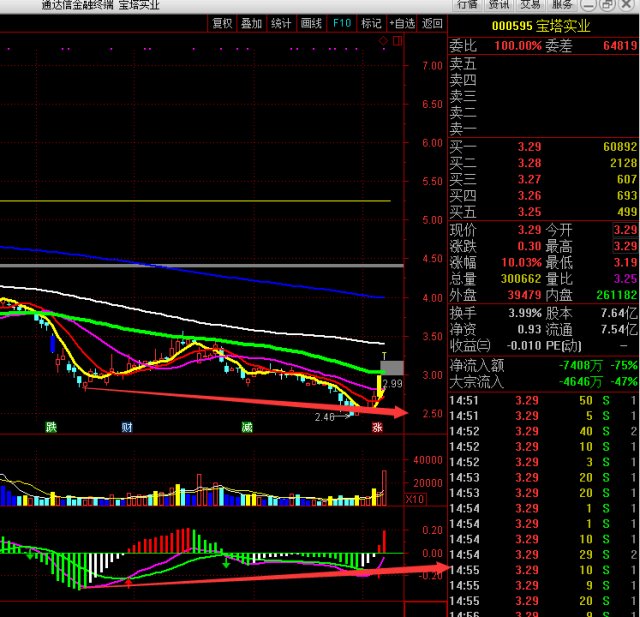The width and height of the screenshot is (640, 617).
Task: Click the 涨幅 10.03% value
Action: point(521,262)
